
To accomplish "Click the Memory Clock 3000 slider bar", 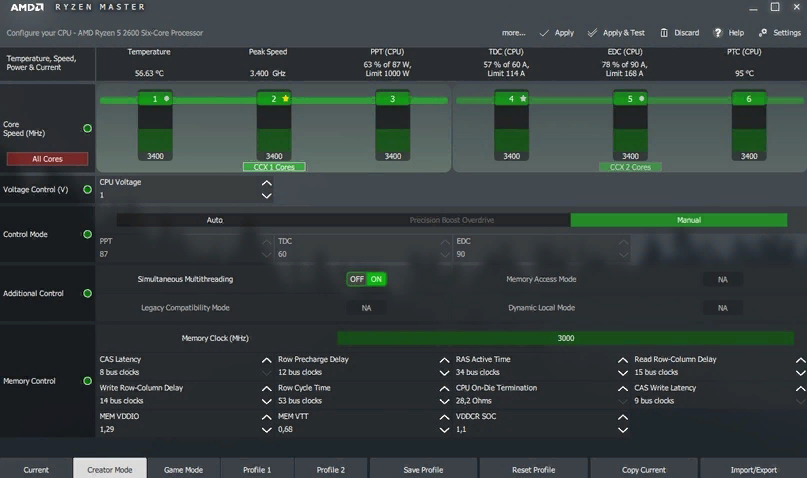I will pyautogui.click(x=565, y=338).
